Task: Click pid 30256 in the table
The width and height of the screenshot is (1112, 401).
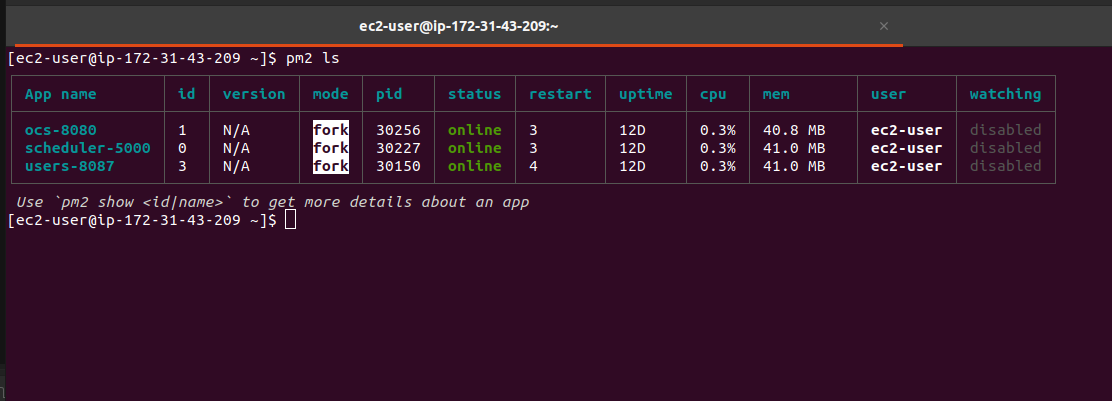Action: (x=397, y=130)
